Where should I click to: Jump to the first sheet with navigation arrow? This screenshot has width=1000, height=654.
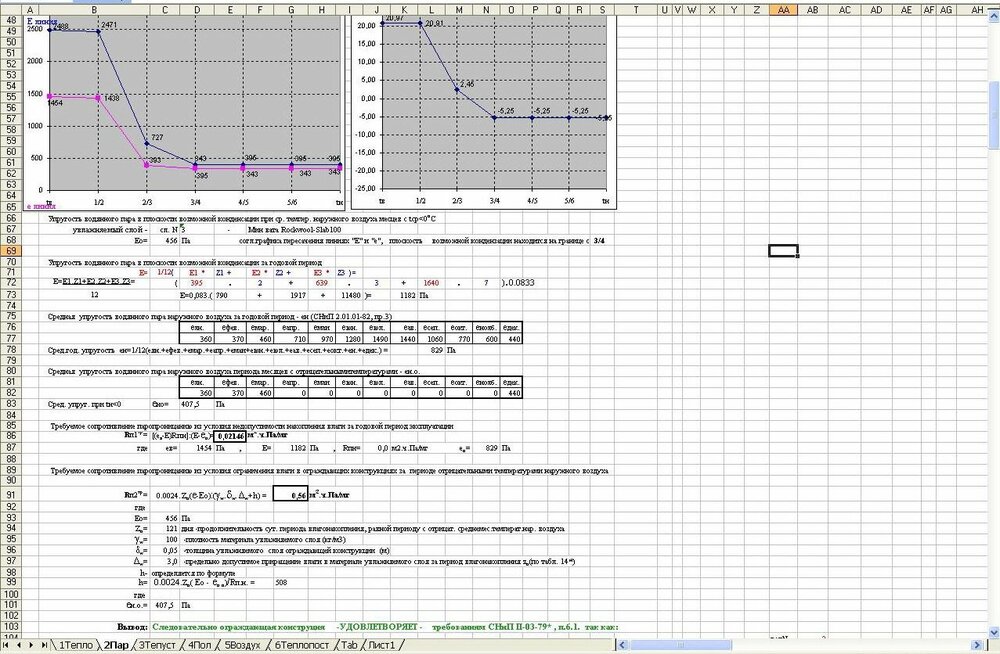tap(7, 645)
